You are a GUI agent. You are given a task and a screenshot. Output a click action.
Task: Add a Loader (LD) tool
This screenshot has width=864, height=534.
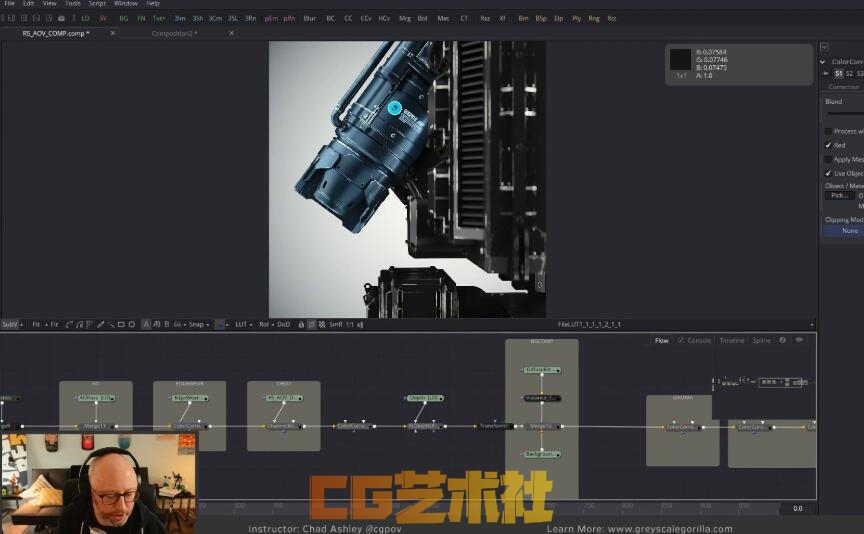click(x=85, y=18)
